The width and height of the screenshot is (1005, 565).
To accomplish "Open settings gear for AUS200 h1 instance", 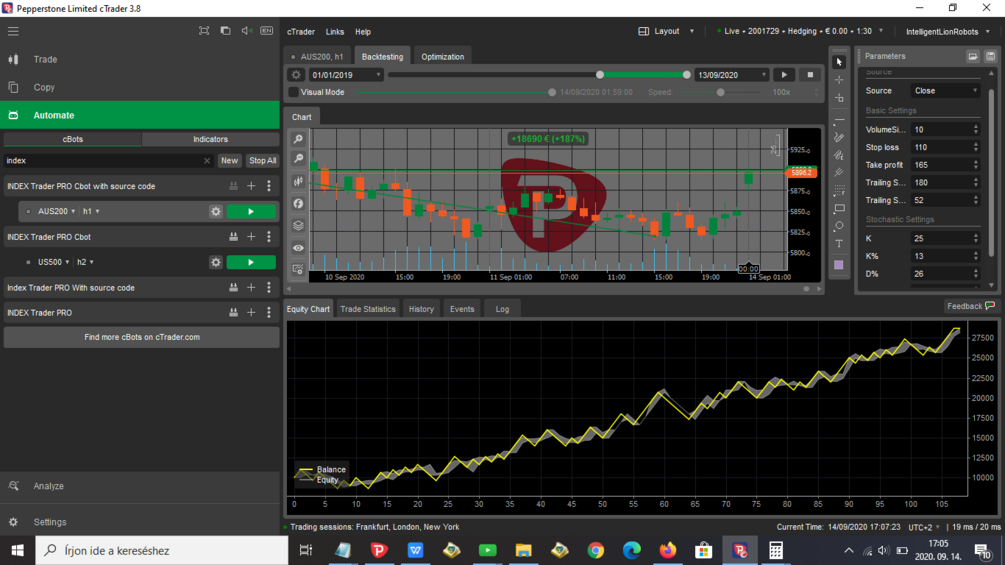I will pos(216,211).
